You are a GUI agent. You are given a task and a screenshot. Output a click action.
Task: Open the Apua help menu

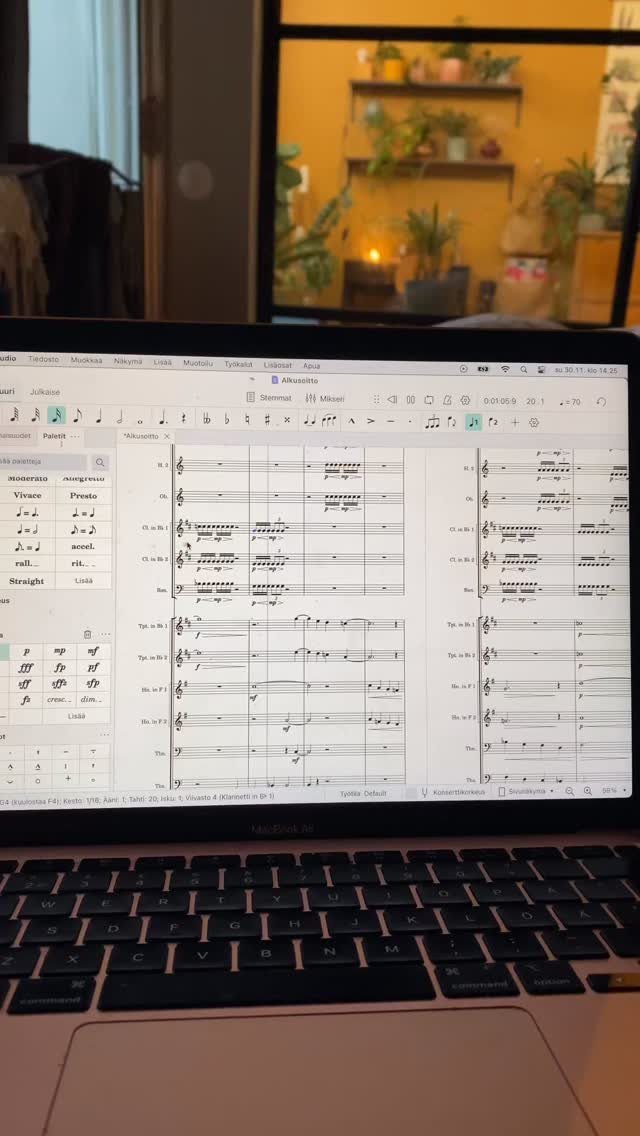tap(312, 366)
